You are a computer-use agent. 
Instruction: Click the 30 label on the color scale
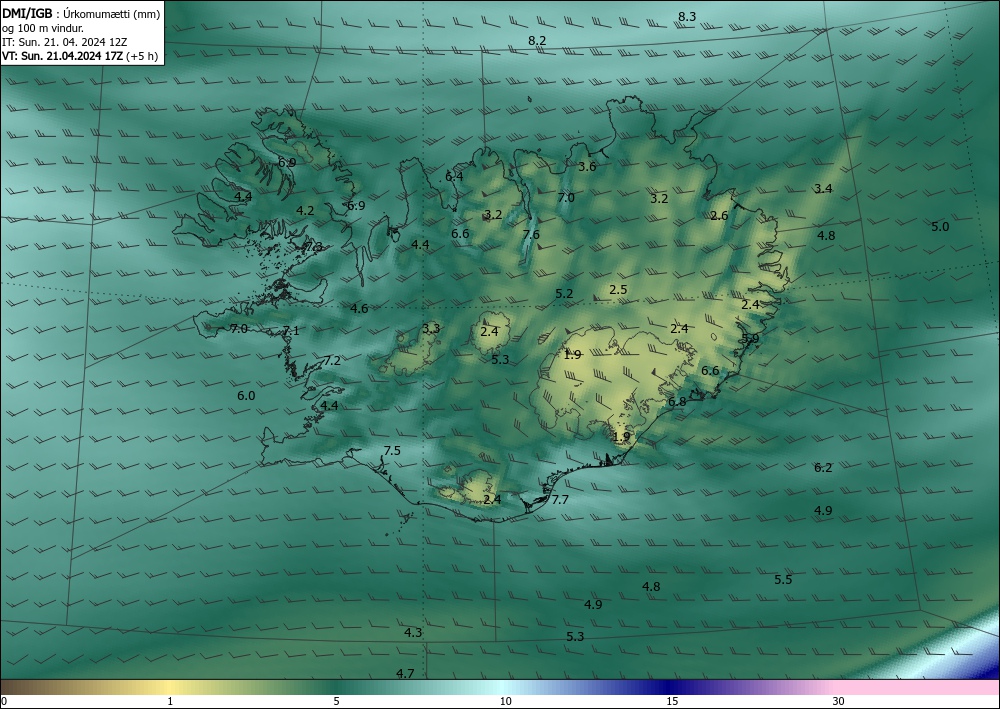click(x=839, y=701)
